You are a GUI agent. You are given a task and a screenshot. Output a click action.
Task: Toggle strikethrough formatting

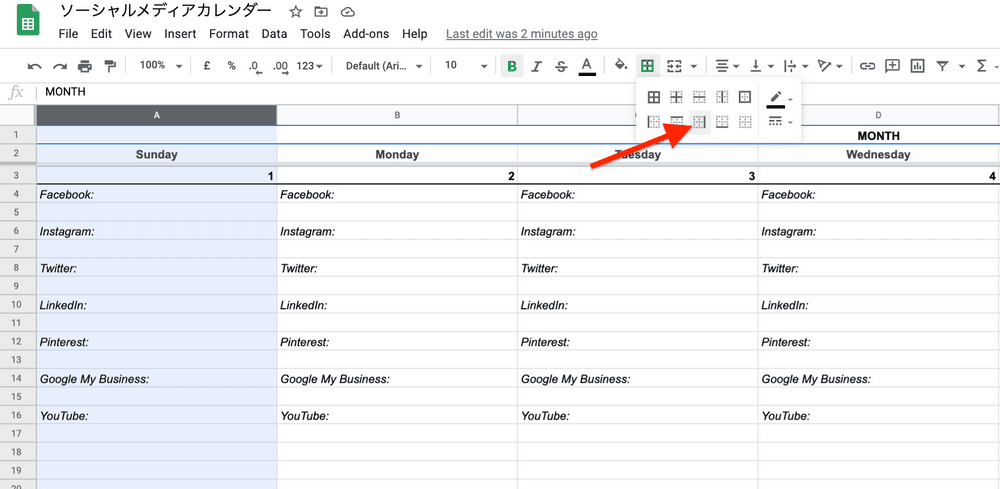tap(561, 66)
